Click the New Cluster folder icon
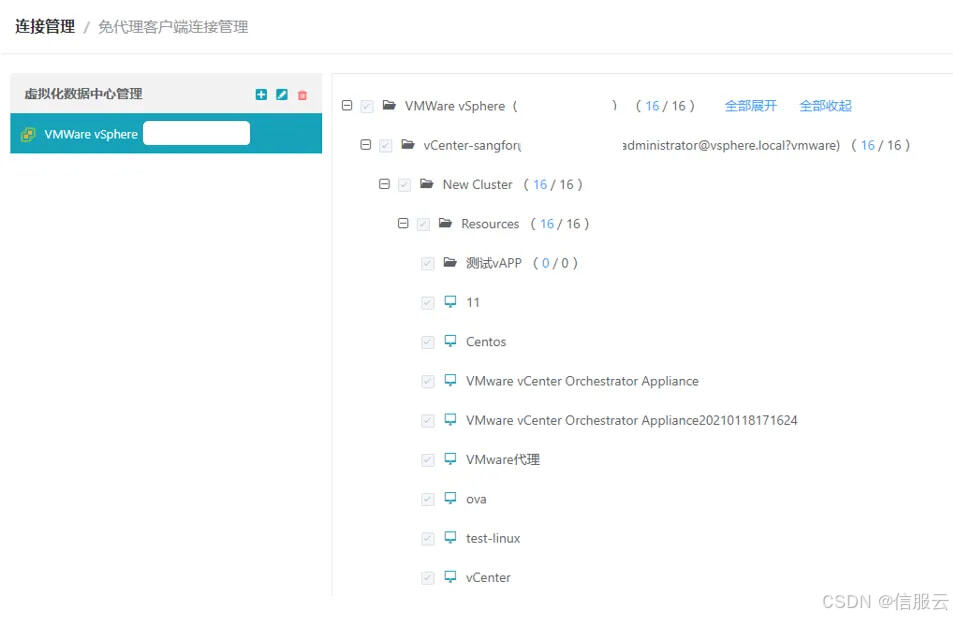Screen dimensions: 953x619 tap(427, 184)
